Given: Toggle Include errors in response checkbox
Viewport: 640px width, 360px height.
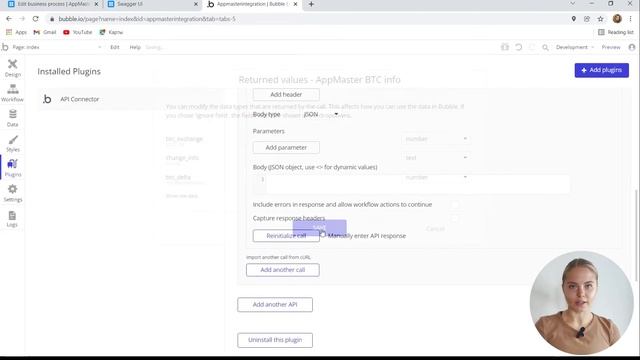Looking at the screenshot, I should click(455, 204).
